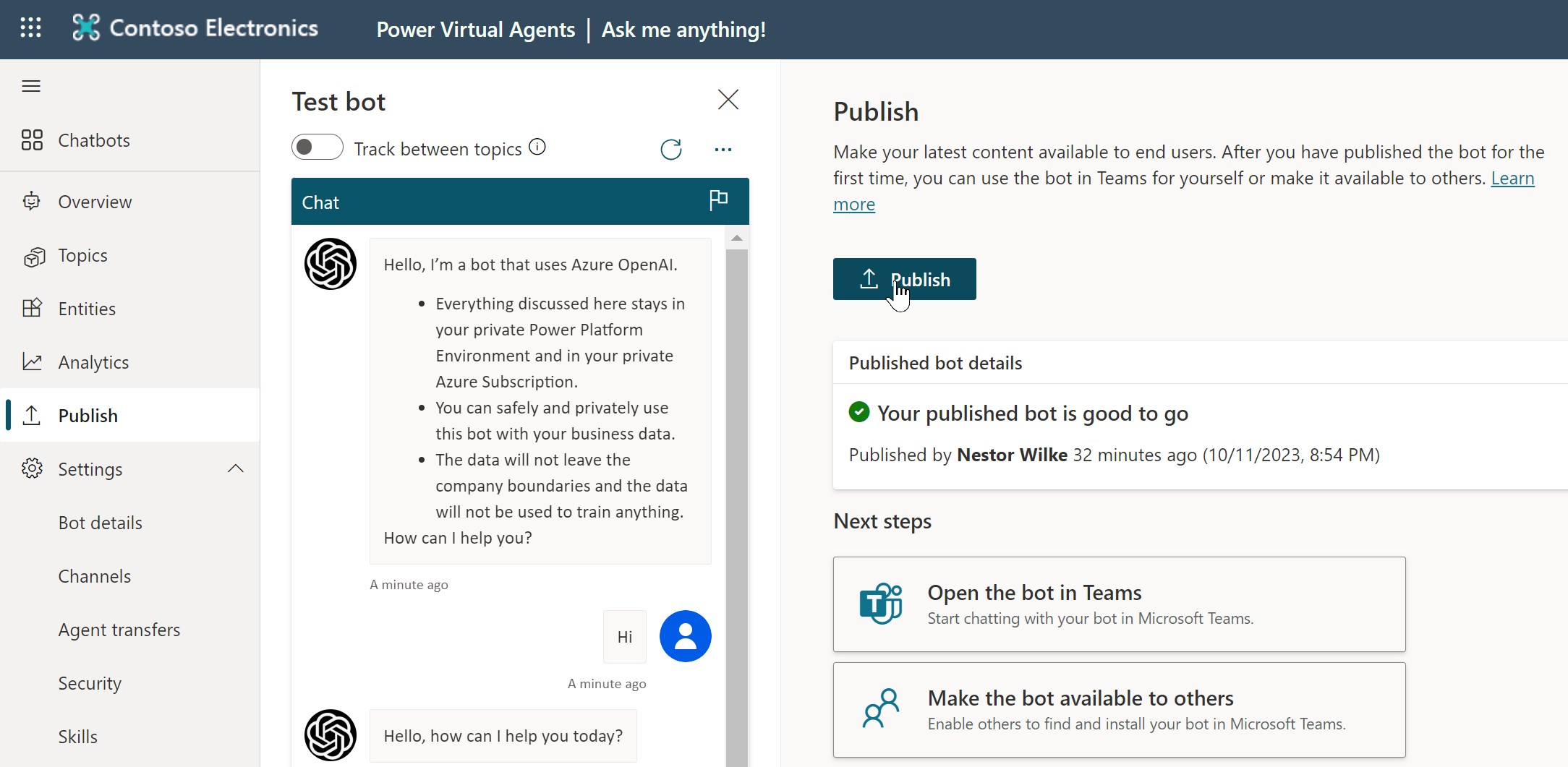This screenshot has width=1568, height=767.
Task: Click the user avatar beside Hi message
Action: tap(686, 636)
